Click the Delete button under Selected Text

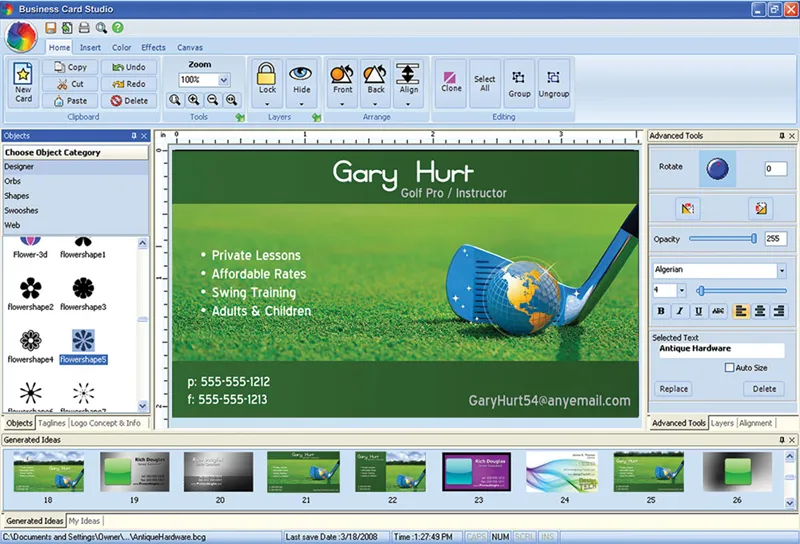tap(764, 389)
